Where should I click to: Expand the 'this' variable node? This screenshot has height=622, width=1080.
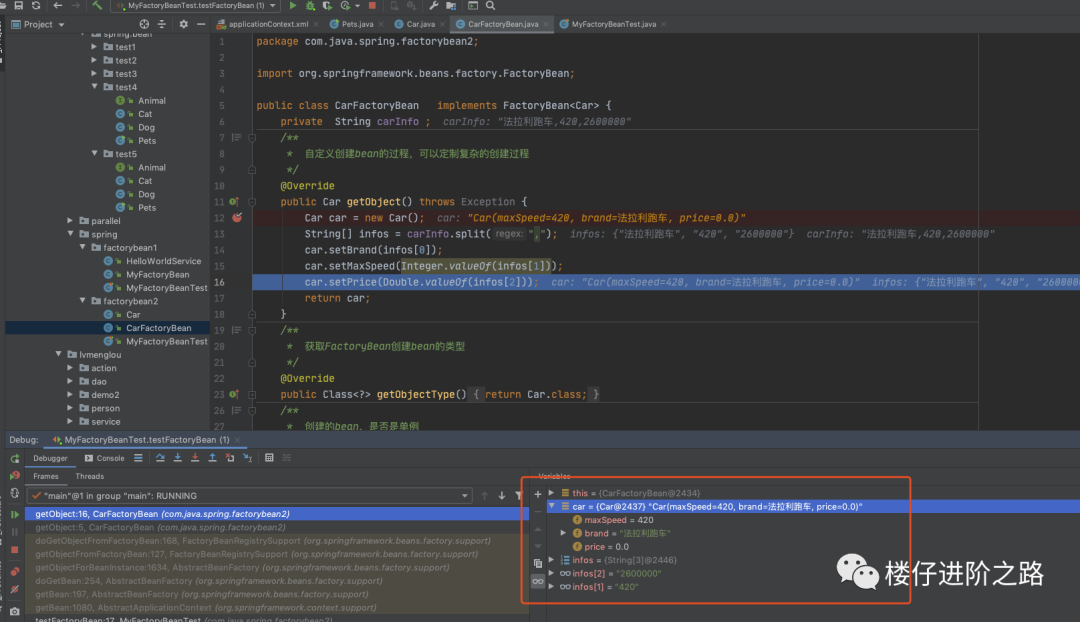(551, 493)
